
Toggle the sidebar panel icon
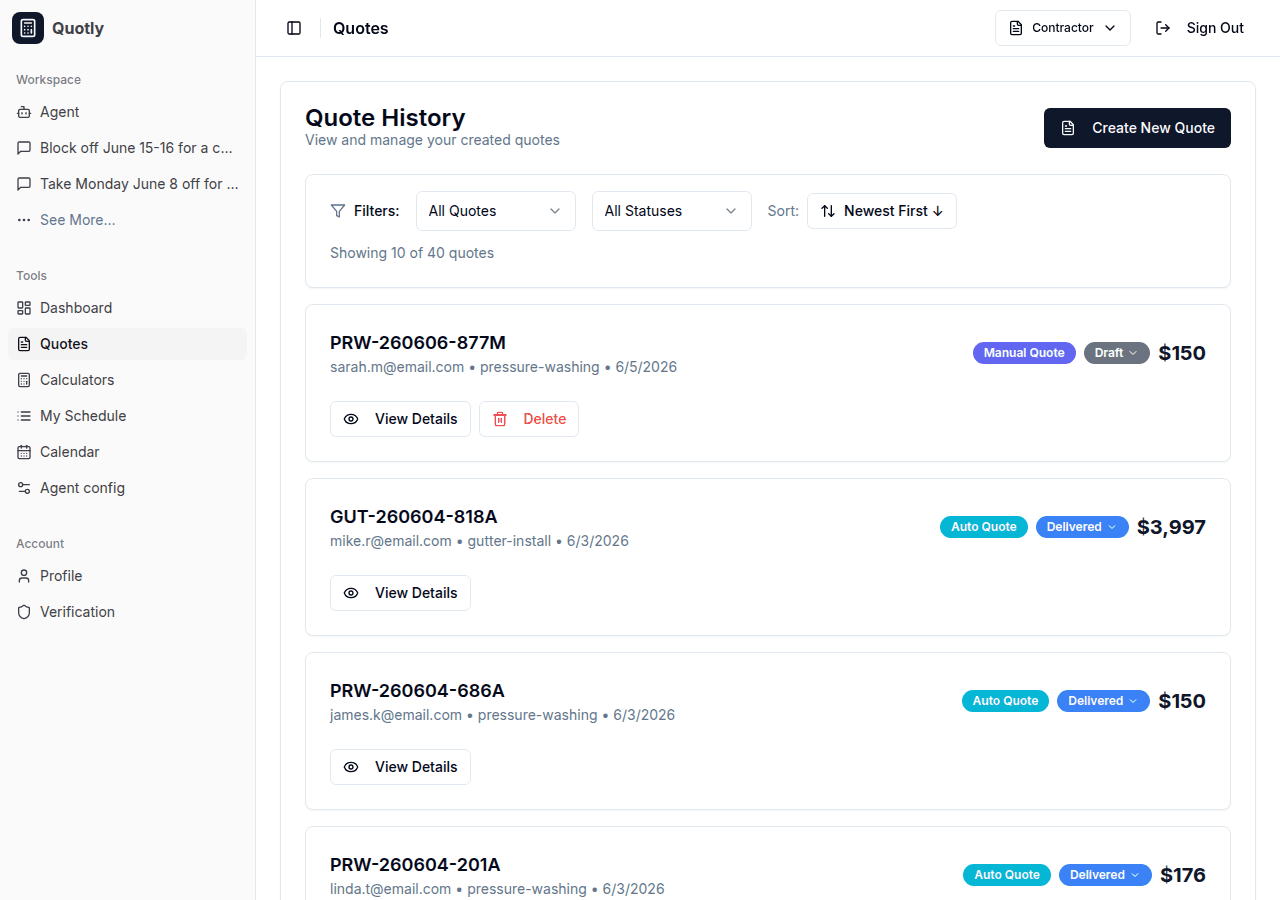tap(294, 28)
